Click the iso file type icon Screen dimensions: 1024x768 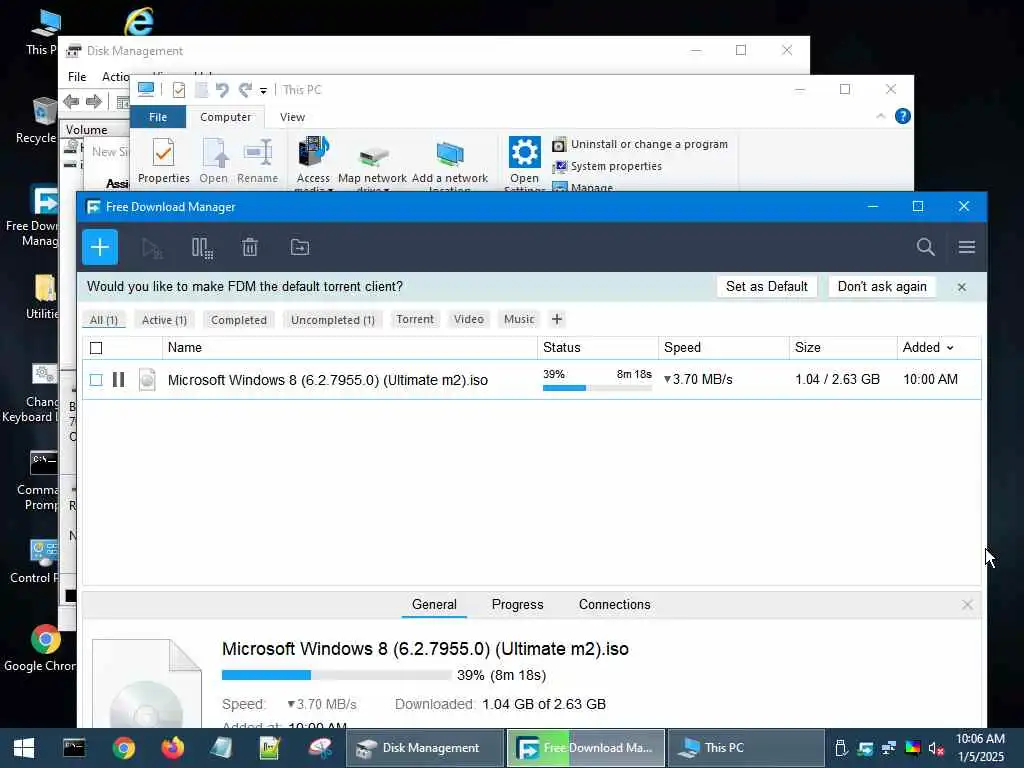coord(148,379)
